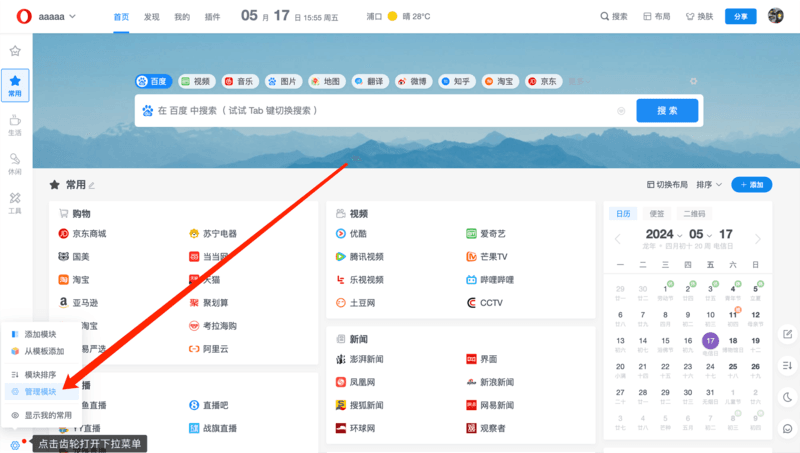Switch to the 发现 tab
Image resolution: width=800 pixels, height=453 pixels.
(x=152, y=17)
